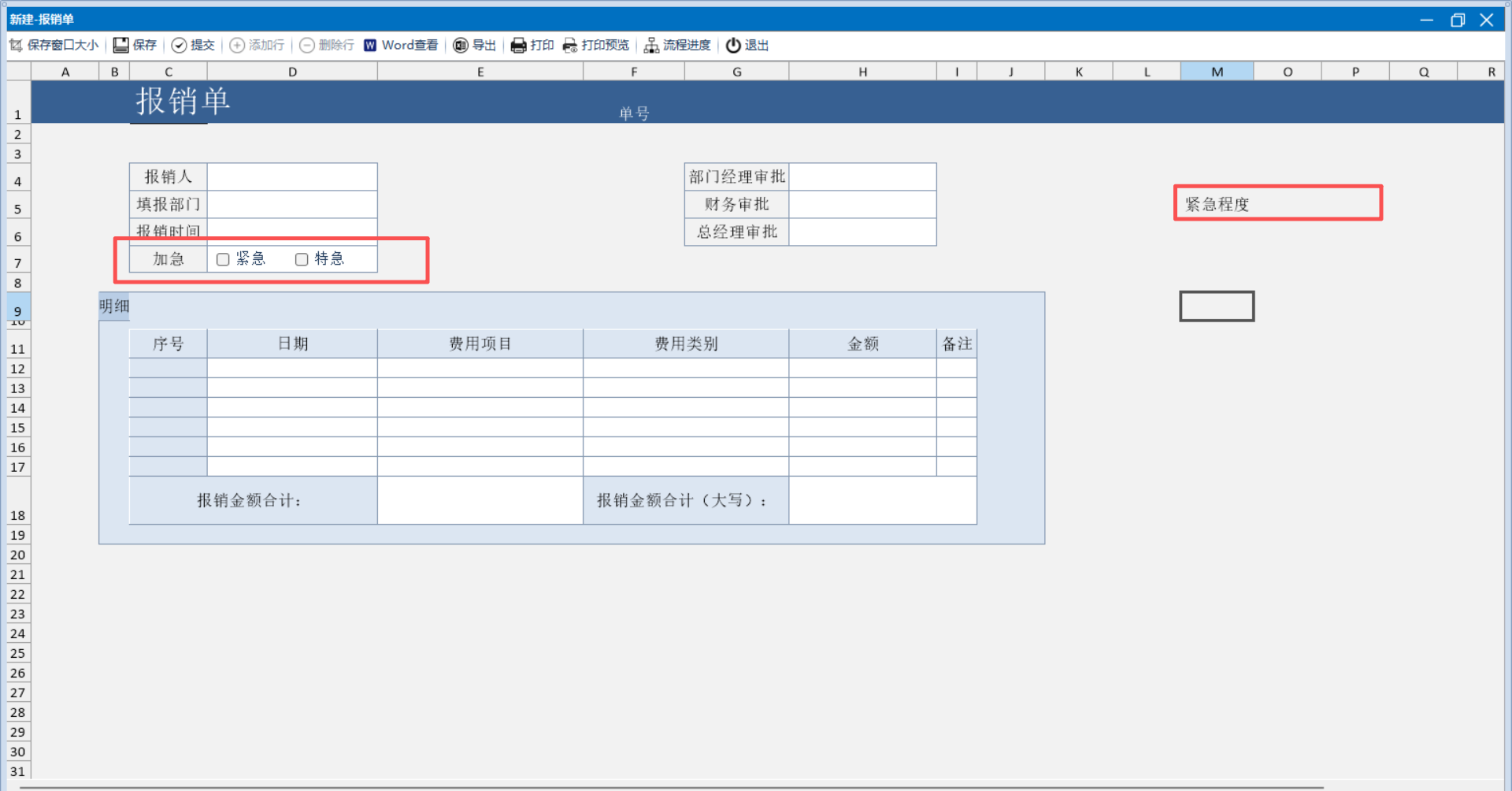The image size is (1512, 791).
Task: Click the 报销金额合计 total cell
Action: [x=480, y=500]
